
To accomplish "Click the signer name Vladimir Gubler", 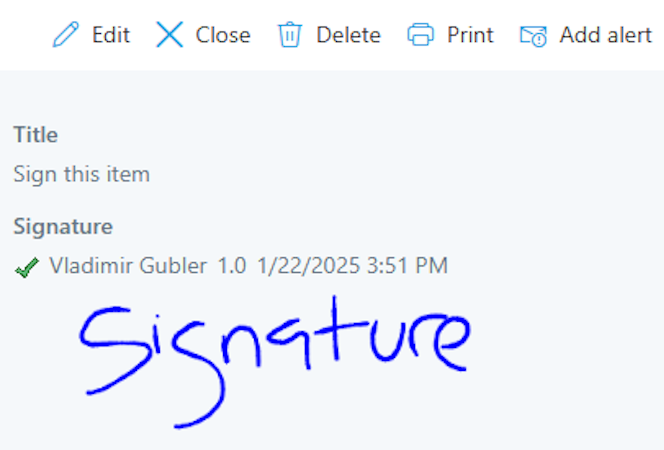I will click(x=128, y=266).
